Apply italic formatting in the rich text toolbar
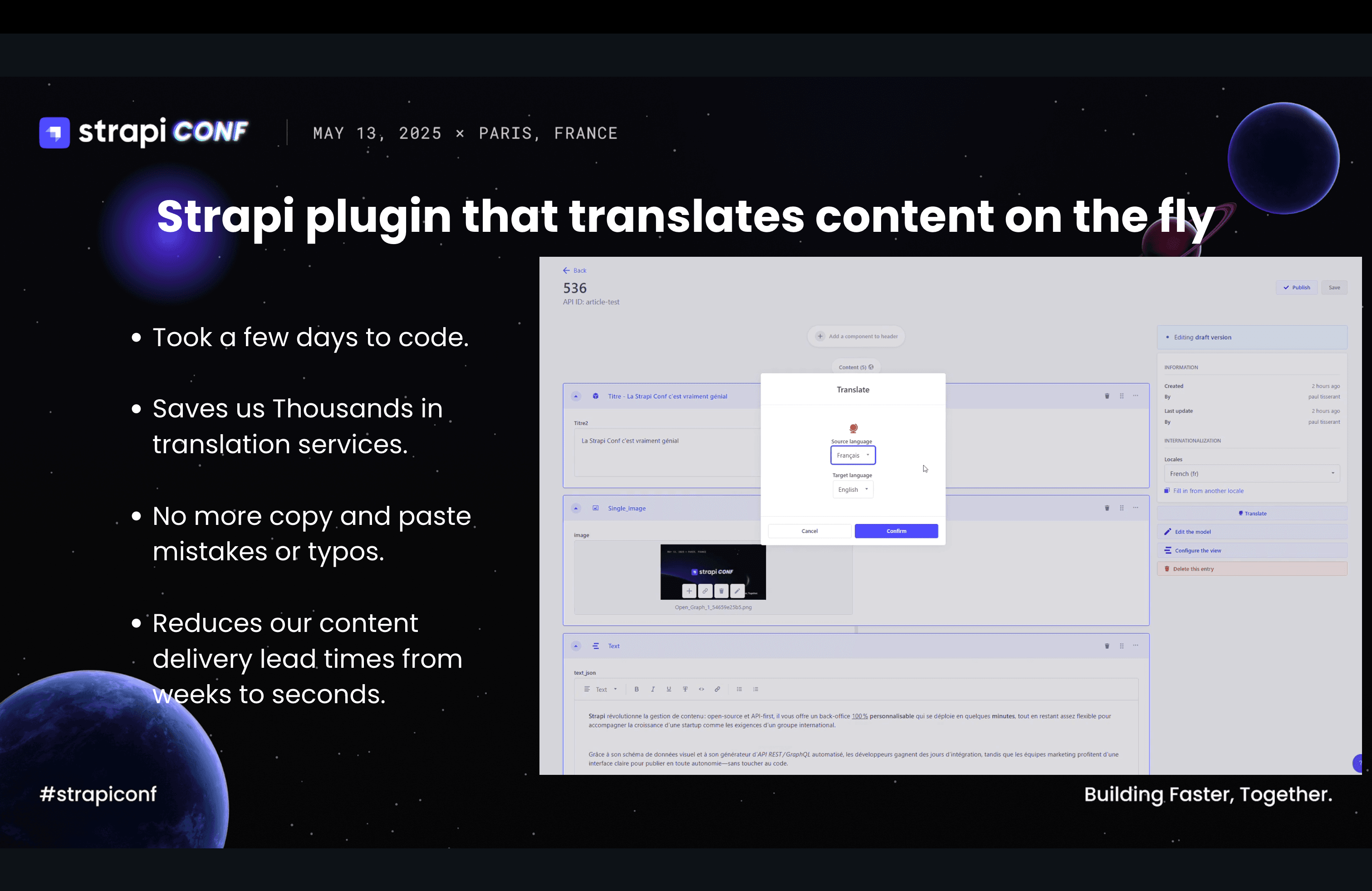This screenshot has height=891, width=1372. (x=652, y=689)
